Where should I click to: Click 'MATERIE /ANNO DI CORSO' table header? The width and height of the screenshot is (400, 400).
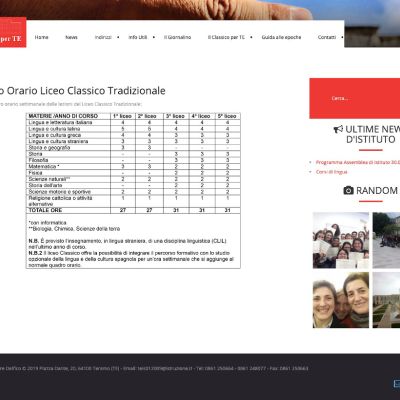coord(63,116)
